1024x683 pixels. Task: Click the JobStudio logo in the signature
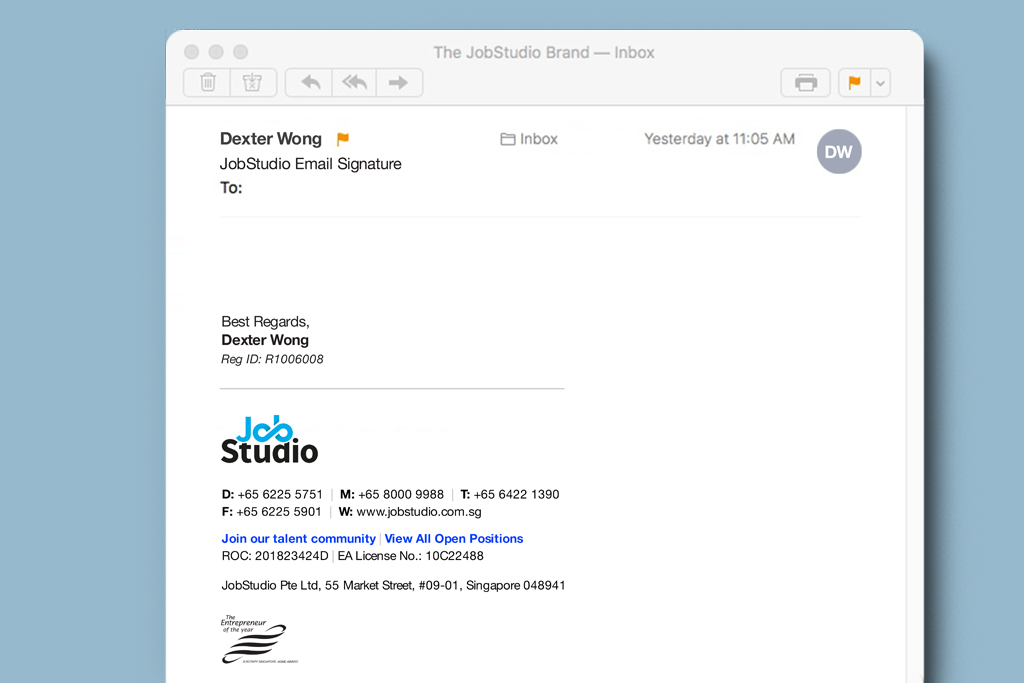(x=270, y=439)
